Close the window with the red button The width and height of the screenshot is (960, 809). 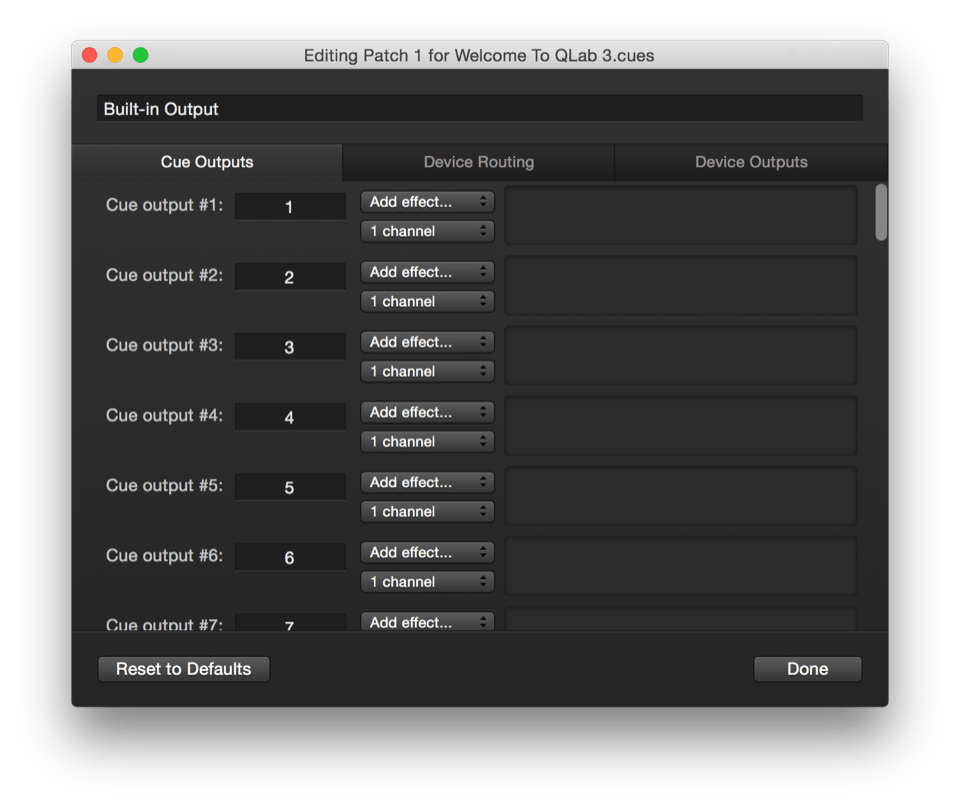tap(89, 55)
